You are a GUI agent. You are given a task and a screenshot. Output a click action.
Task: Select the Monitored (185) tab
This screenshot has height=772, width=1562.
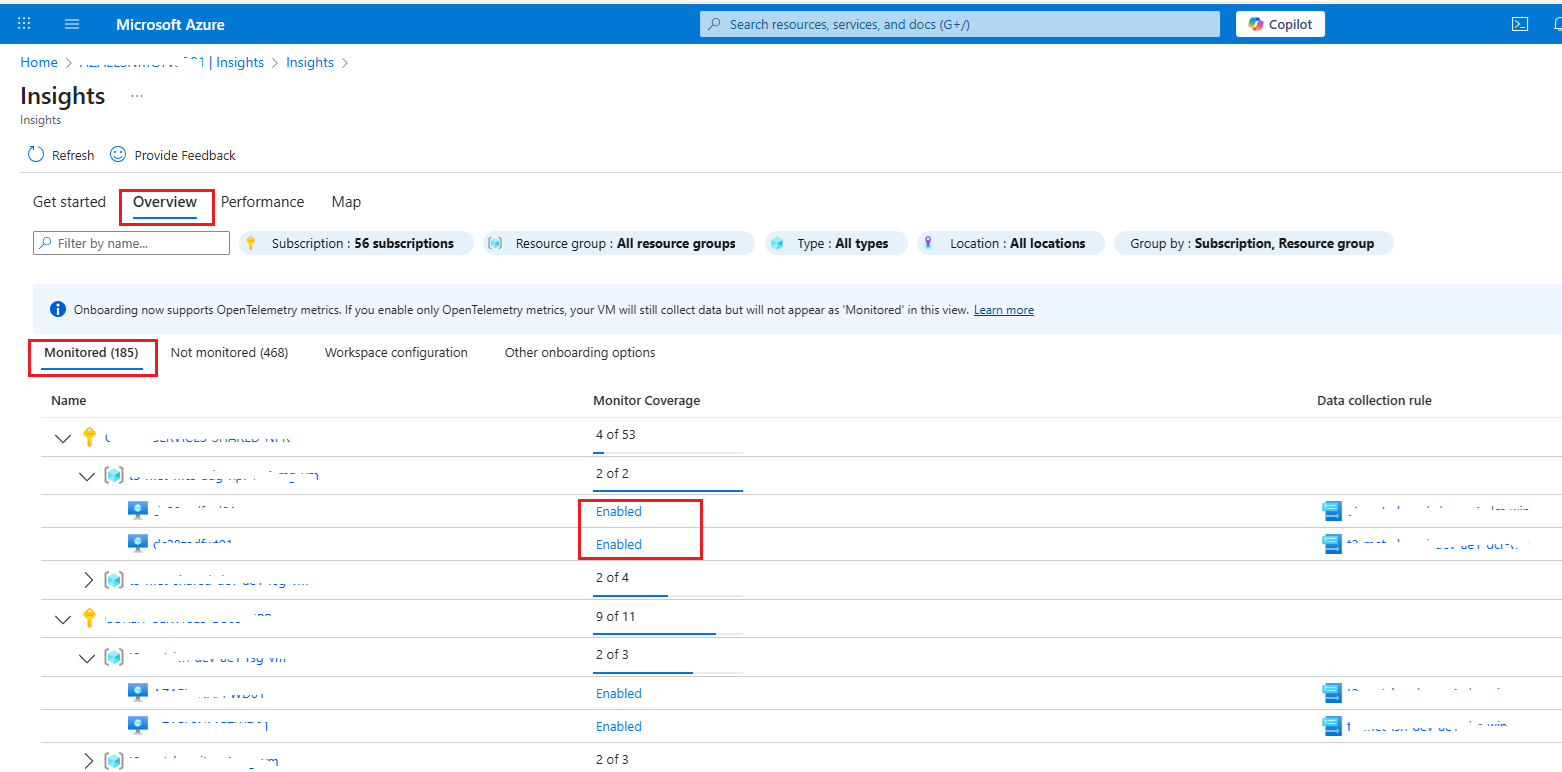91,353
